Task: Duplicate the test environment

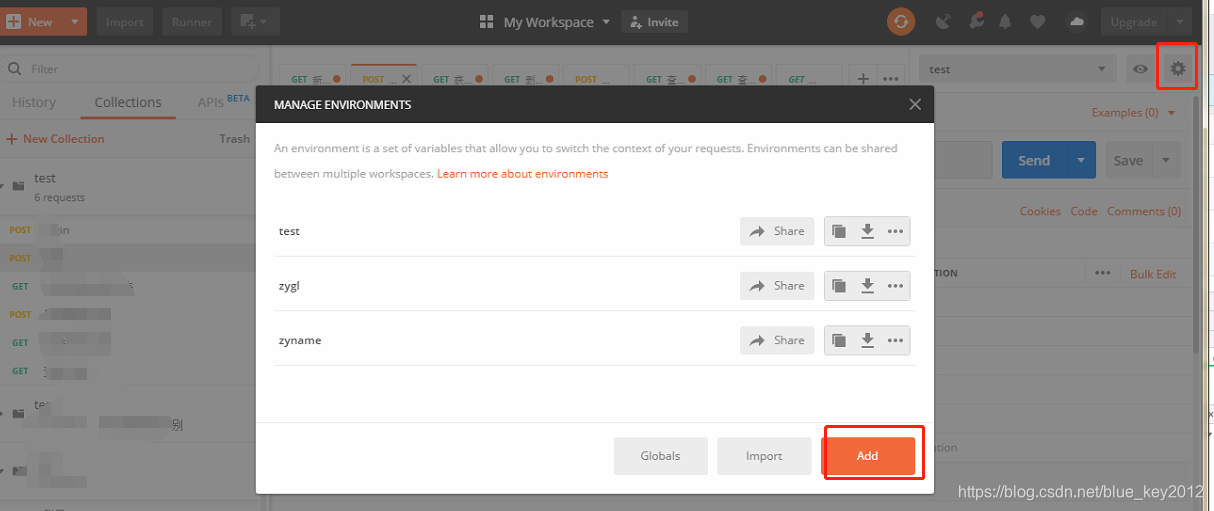Action: (x=839, y=231)
